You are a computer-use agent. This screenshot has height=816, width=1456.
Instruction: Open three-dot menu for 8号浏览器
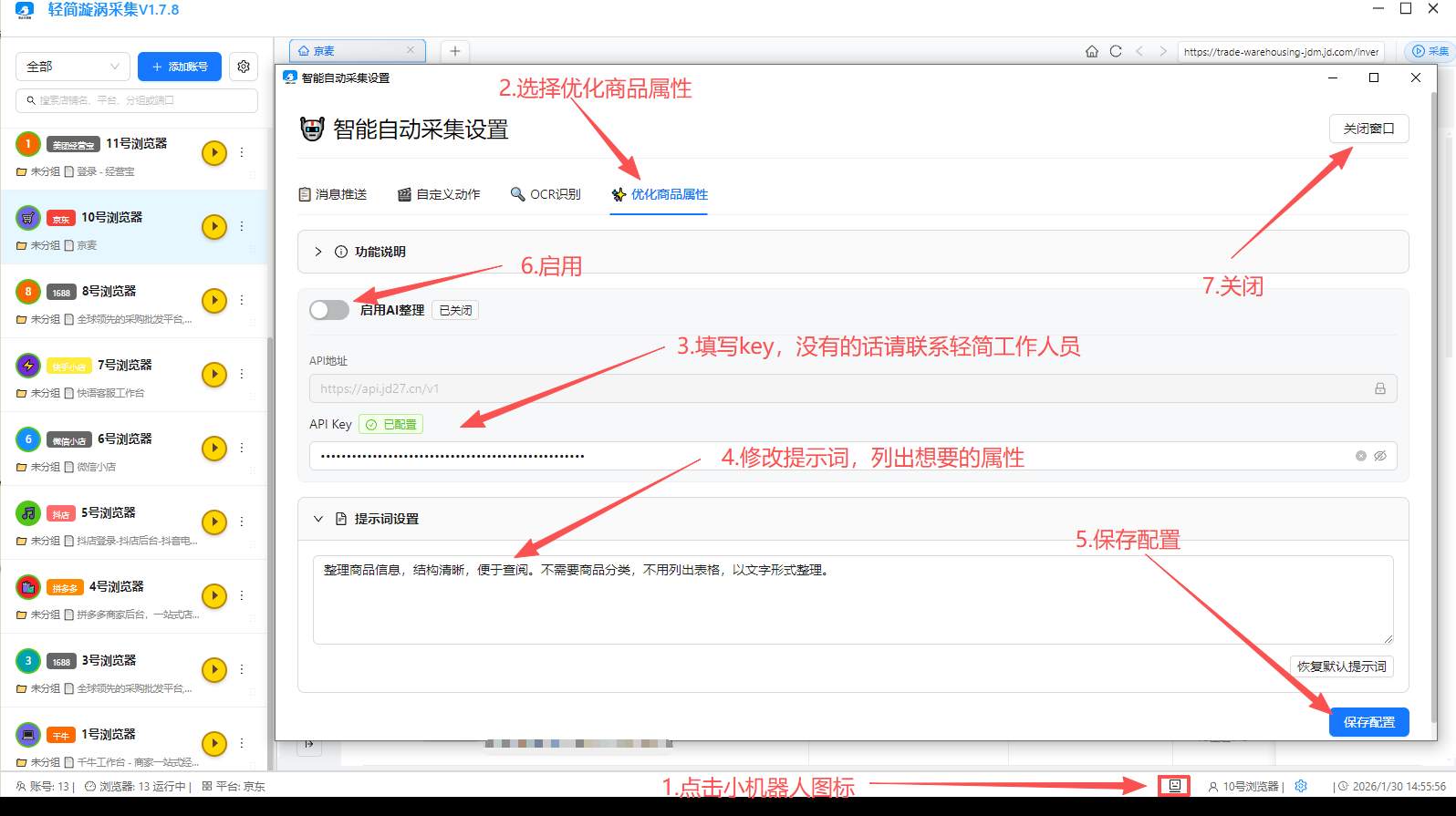point(242,300)
